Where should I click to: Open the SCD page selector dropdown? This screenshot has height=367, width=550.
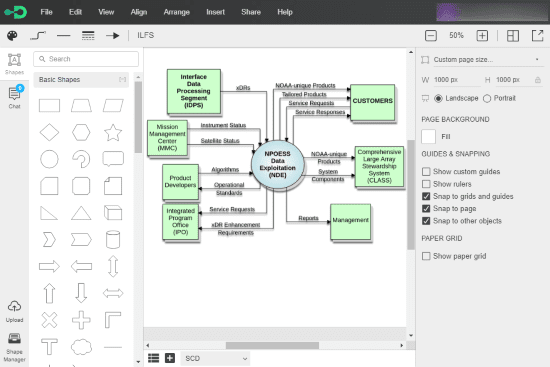click(215, 358)
